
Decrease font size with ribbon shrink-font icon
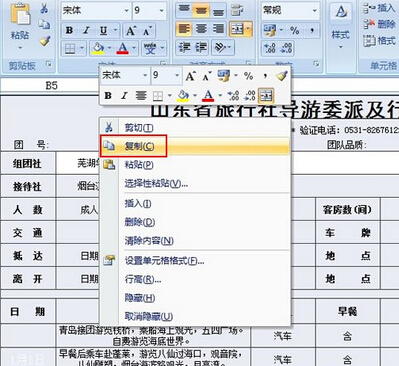(x=147, y=31)
